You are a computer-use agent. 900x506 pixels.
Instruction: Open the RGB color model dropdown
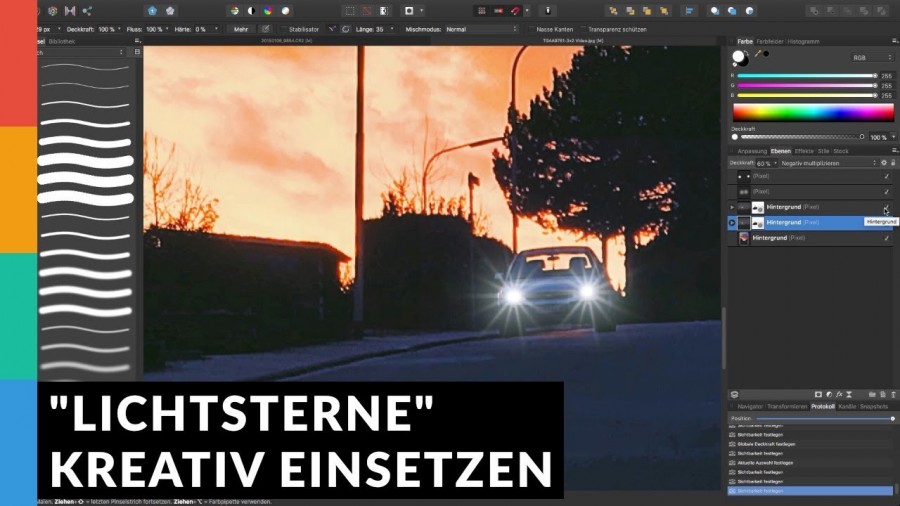872,58
